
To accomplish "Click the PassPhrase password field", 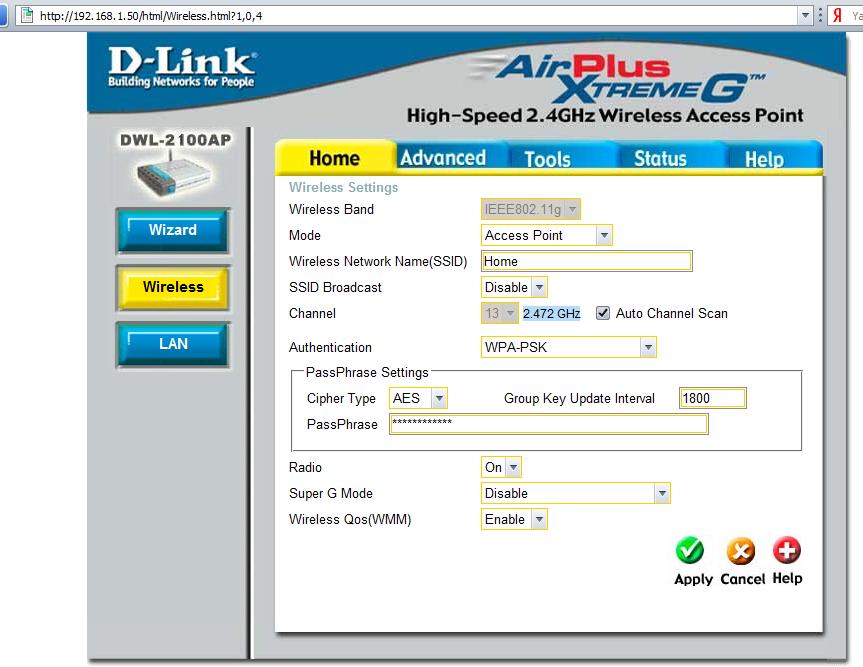I will pyautogui.click(x=549, y=424).
